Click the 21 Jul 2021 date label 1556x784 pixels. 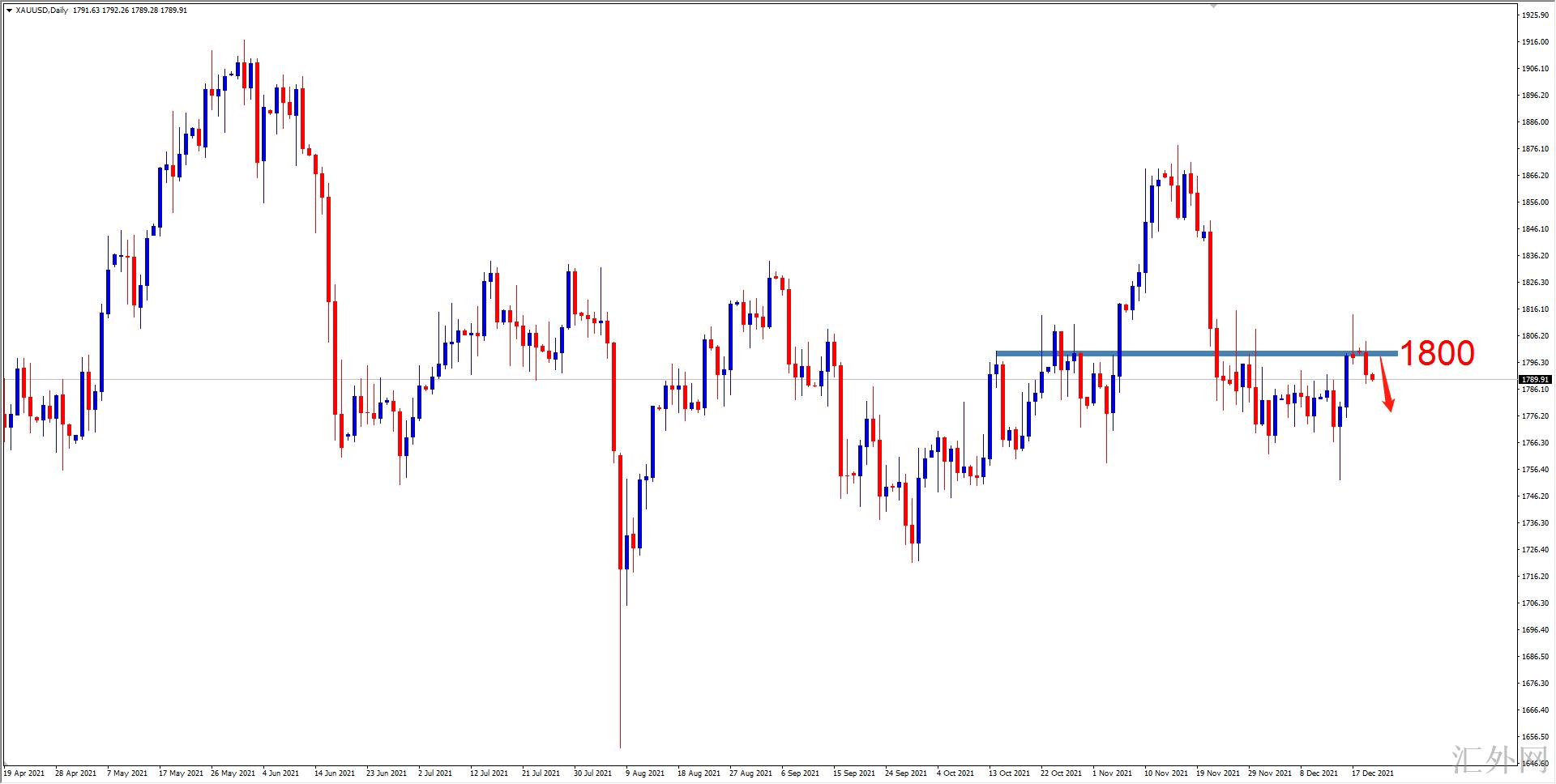coord(541,773)
